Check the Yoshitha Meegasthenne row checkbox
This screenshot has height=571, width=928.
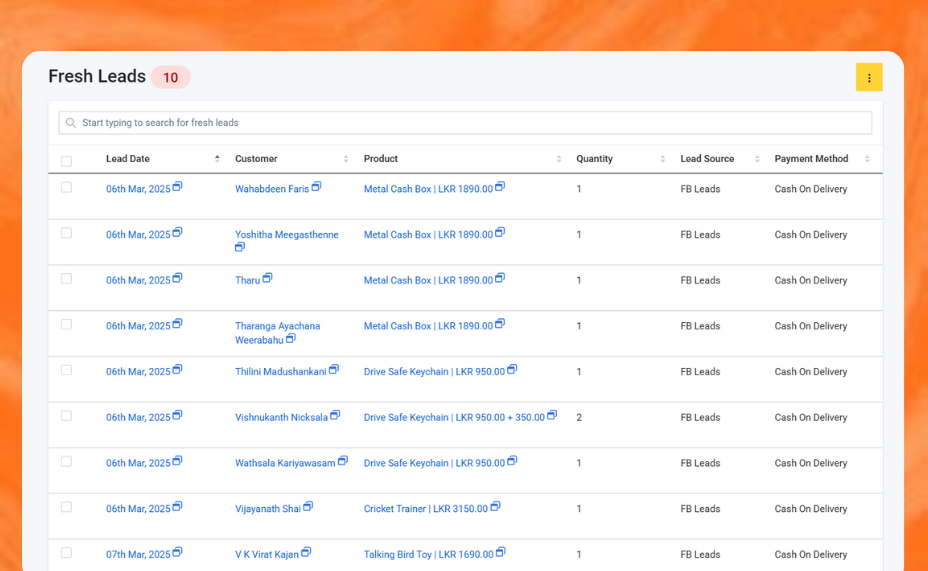tap(66, 233)
